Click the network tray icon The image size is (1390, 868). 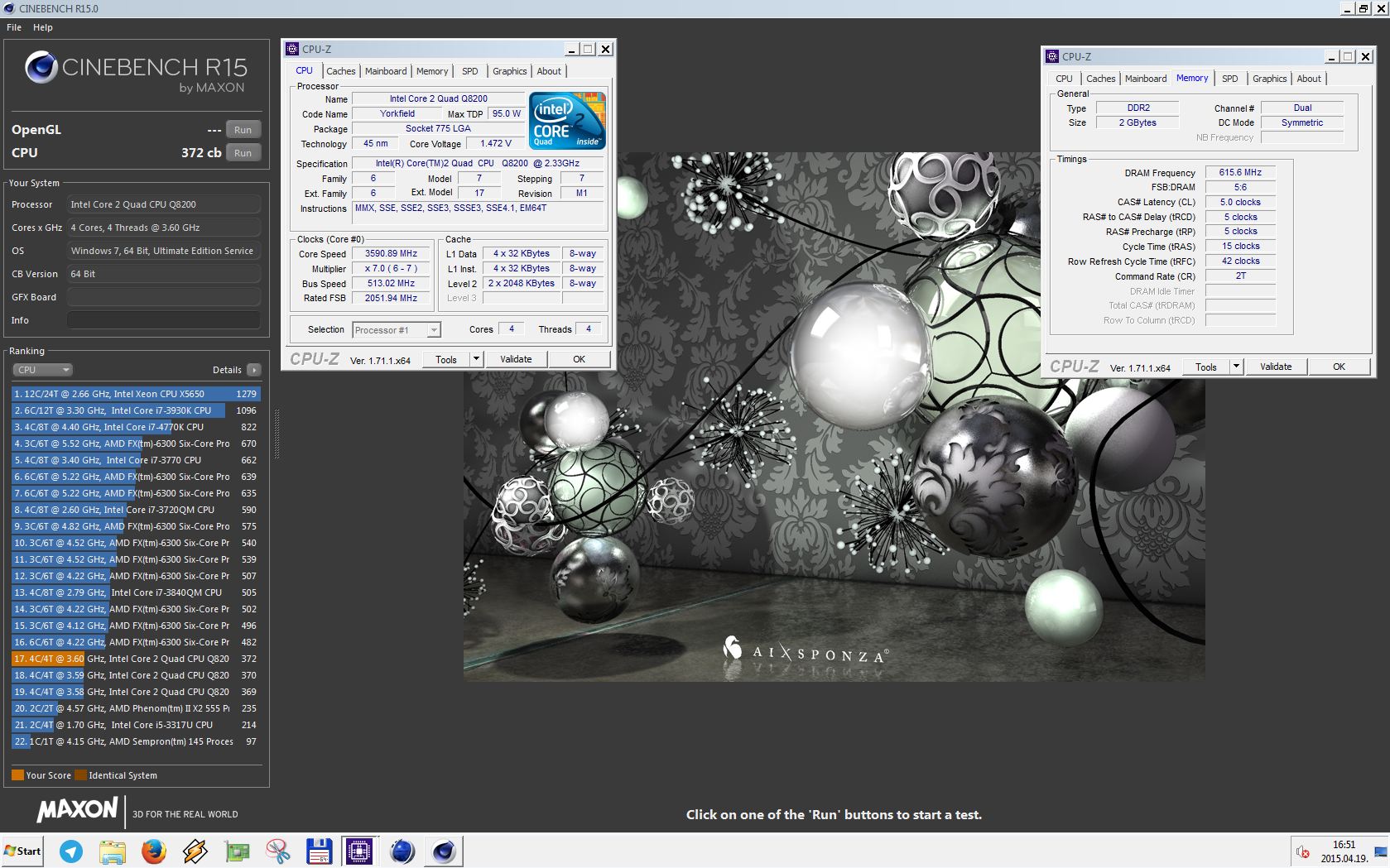(1380, 851)
